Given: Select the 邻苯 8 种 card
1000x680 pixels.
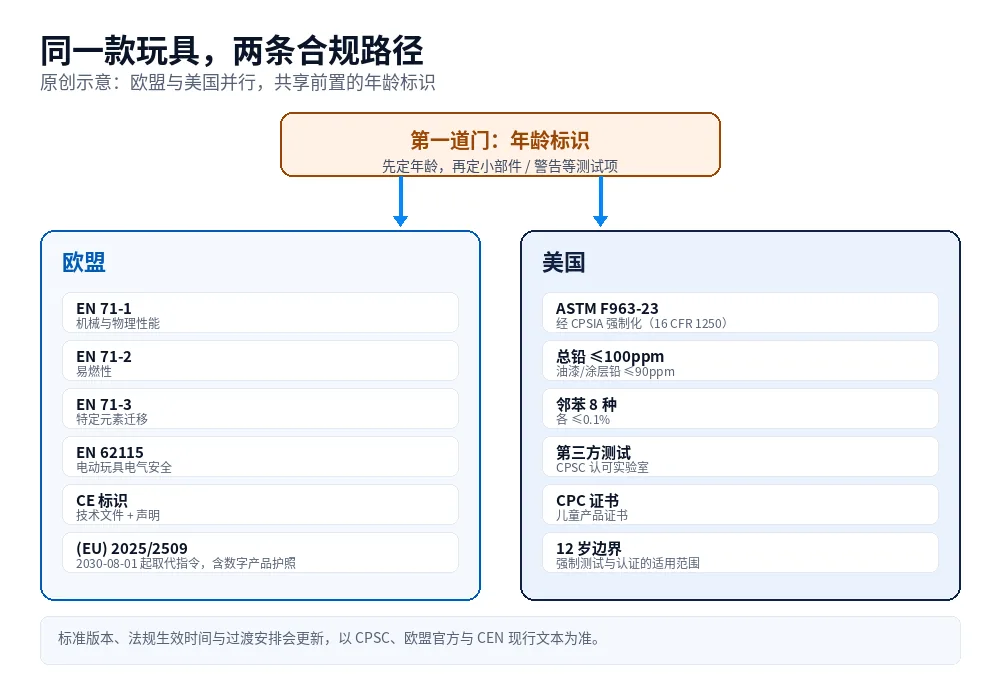Looking at the screenshot, I should click(x=740, y=408).
